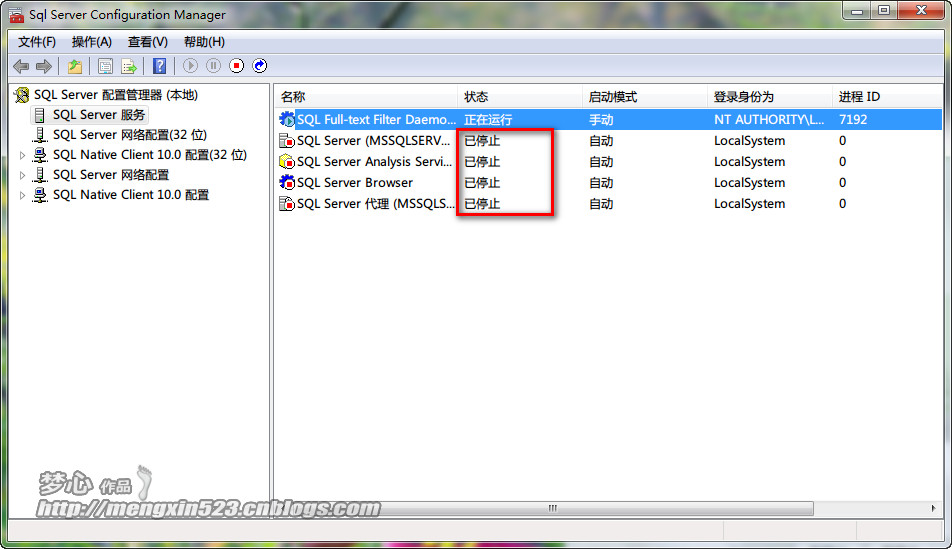The width and height of the screenshot is (952, 549).
Task: Click the SQL Server 代理 service icon
Action: coord(287,203)
